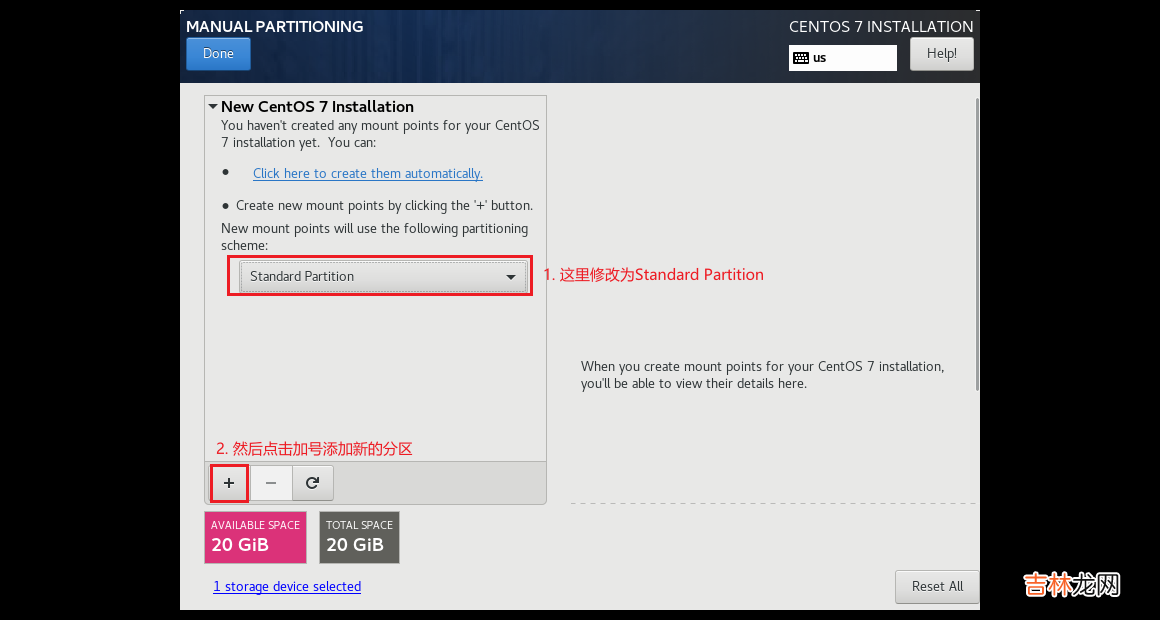Image resolution: width=1160 pixels, height=620 pixels.
Task: Select the 'us' keyboard layout field
Action: [x=852, y=58]
